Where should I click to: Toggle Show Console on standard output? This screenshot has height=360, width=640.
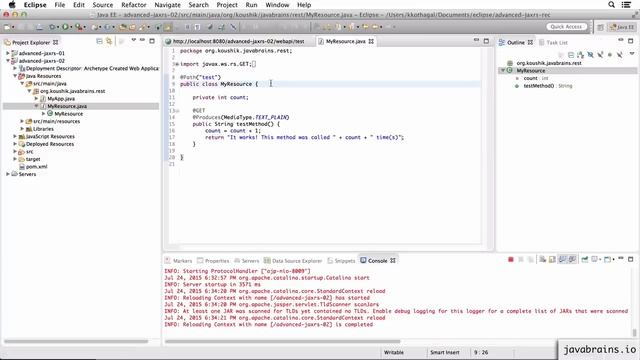point(563,260)
